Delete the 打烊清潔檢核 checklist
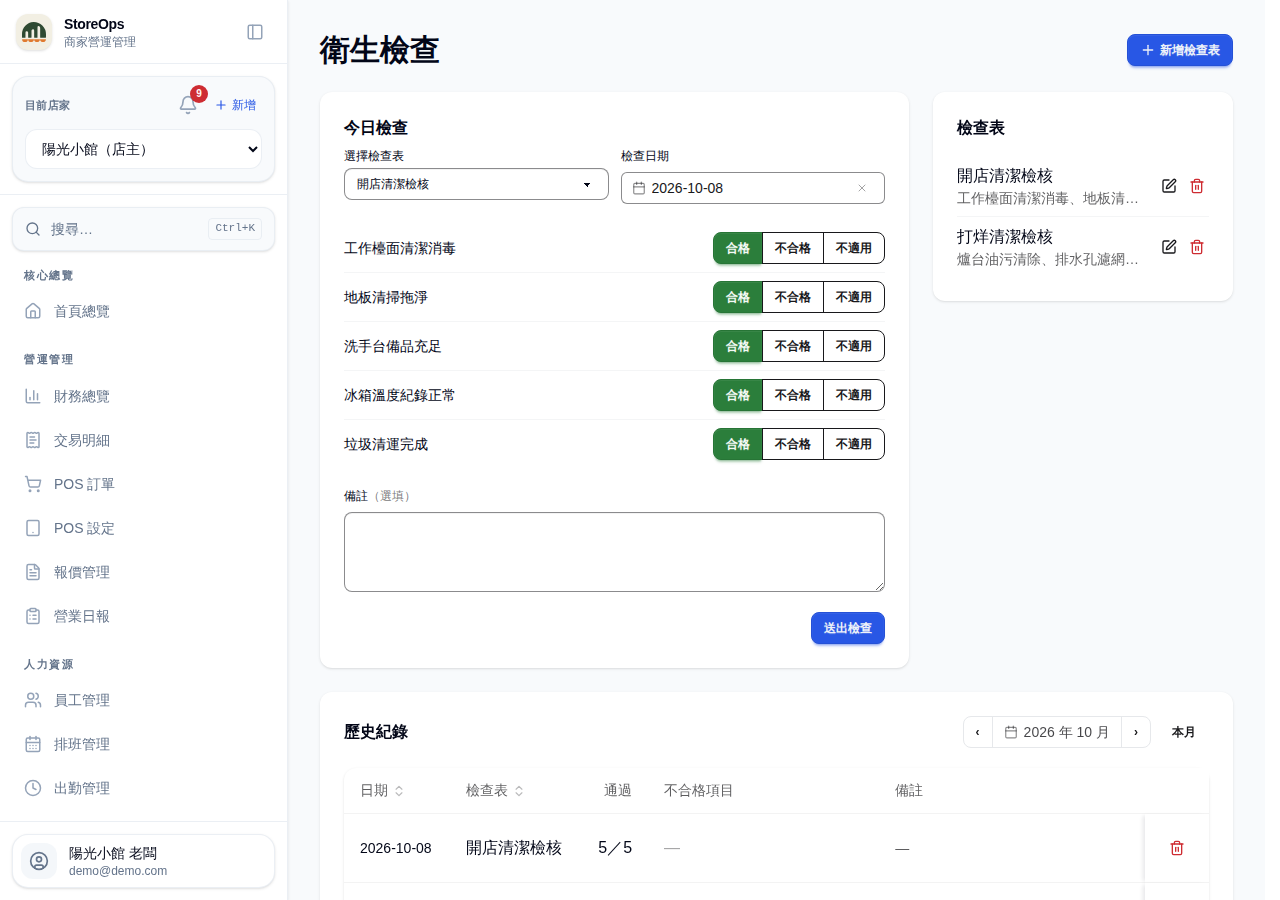The height and width of the screenshot is (900, 1280). [x=1197, y=247]
